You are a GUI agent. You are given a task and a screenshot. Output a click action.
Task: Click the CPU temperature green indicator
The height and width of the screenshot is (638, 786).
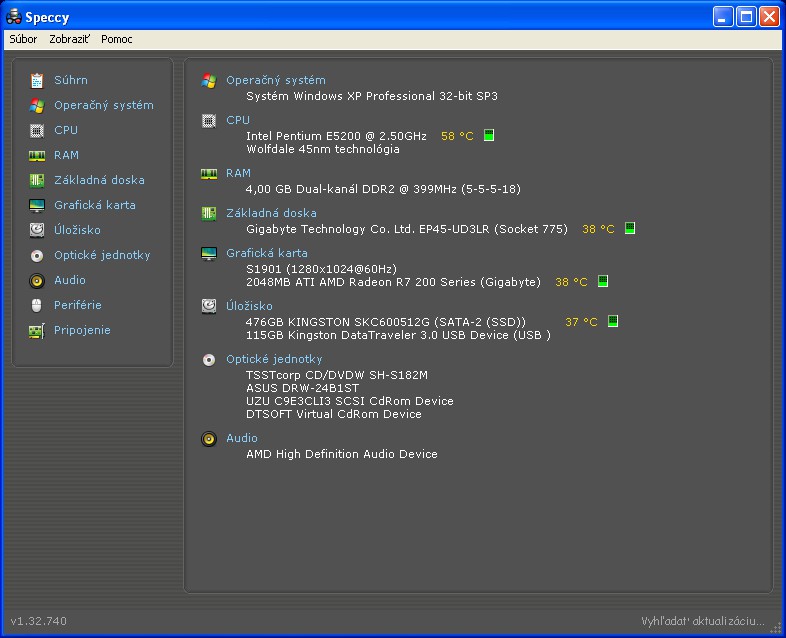[489, 136]
